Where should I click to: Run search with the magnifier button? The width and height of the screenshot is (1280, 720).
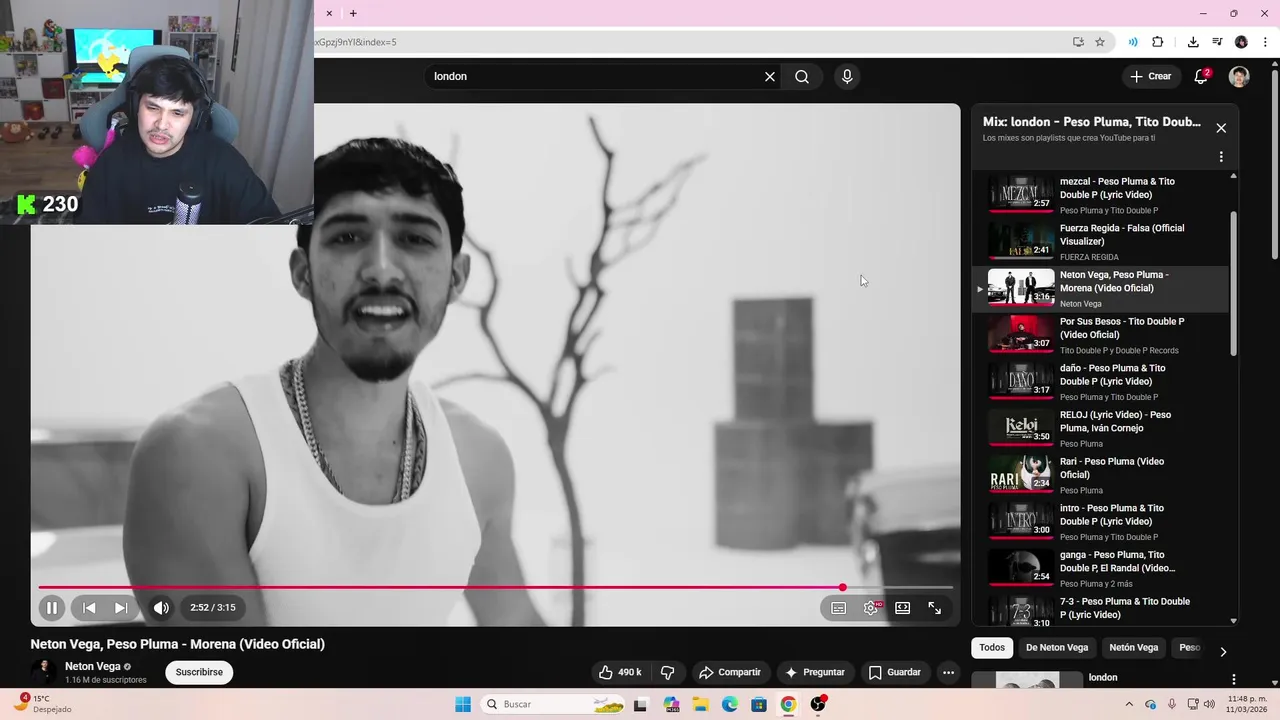point(802,77)
